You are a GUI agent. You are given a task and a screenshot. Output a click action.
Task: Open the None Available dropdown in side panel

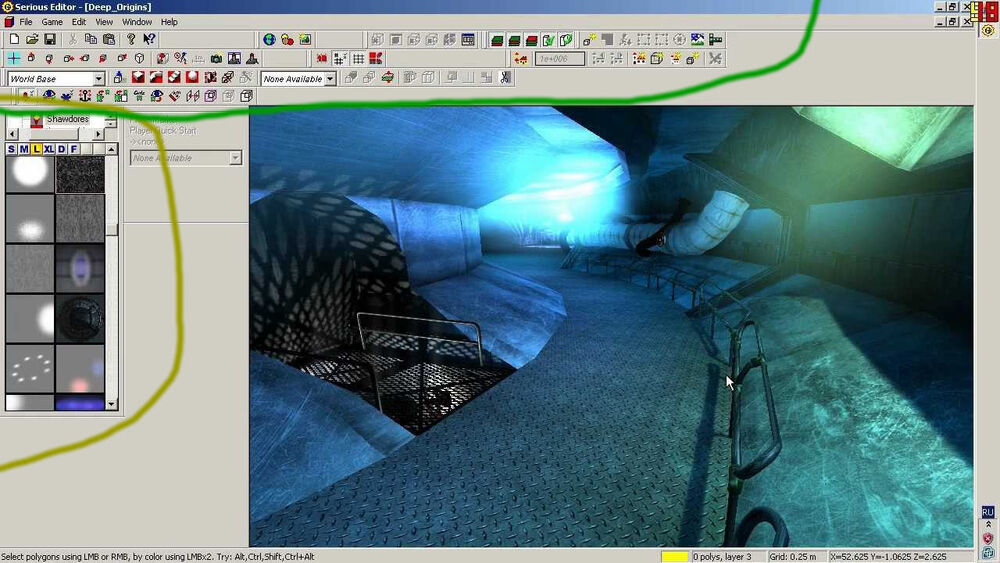(235, 157)
